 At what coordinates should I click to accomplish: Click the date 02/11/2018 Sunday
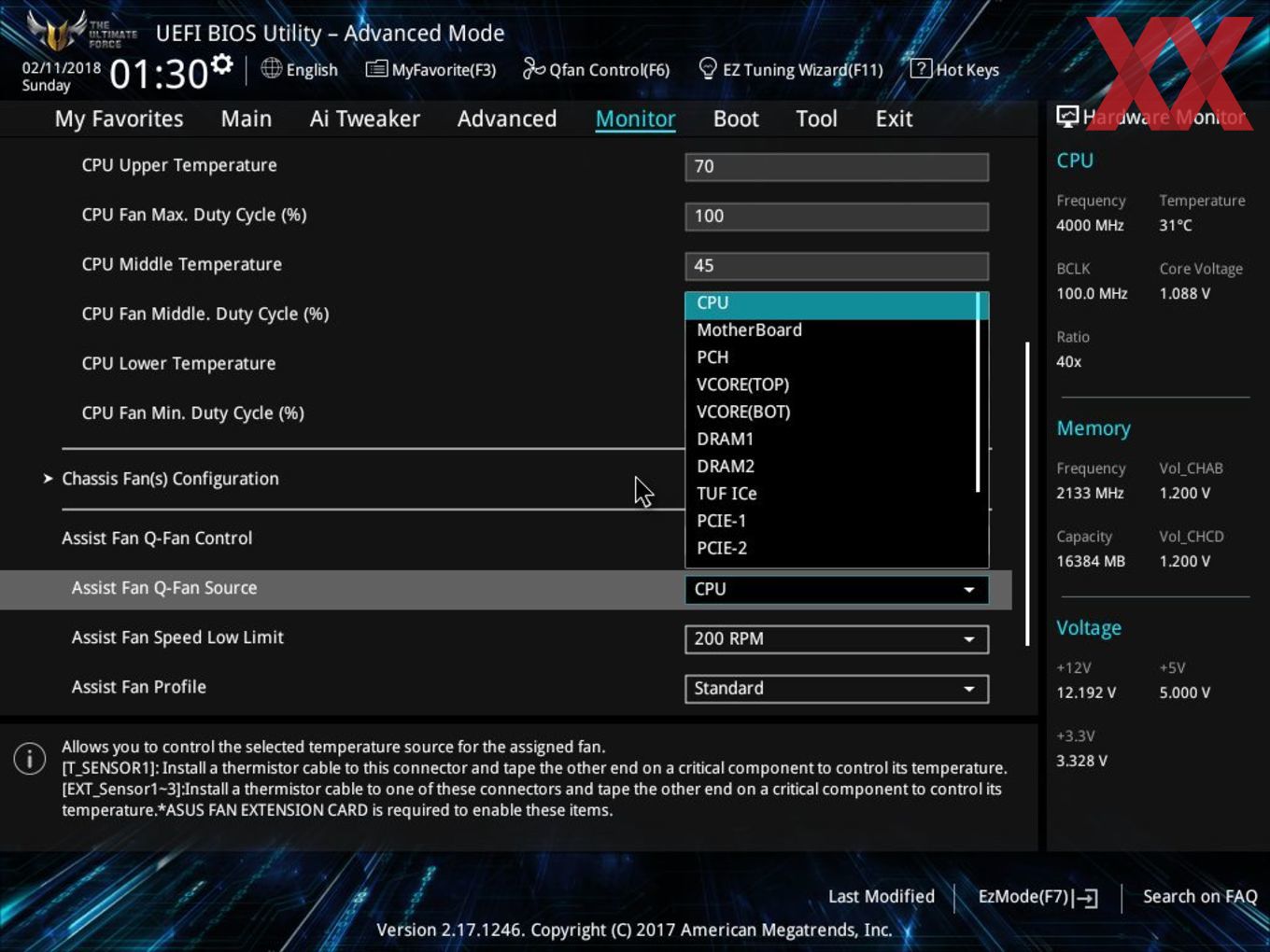61,77
